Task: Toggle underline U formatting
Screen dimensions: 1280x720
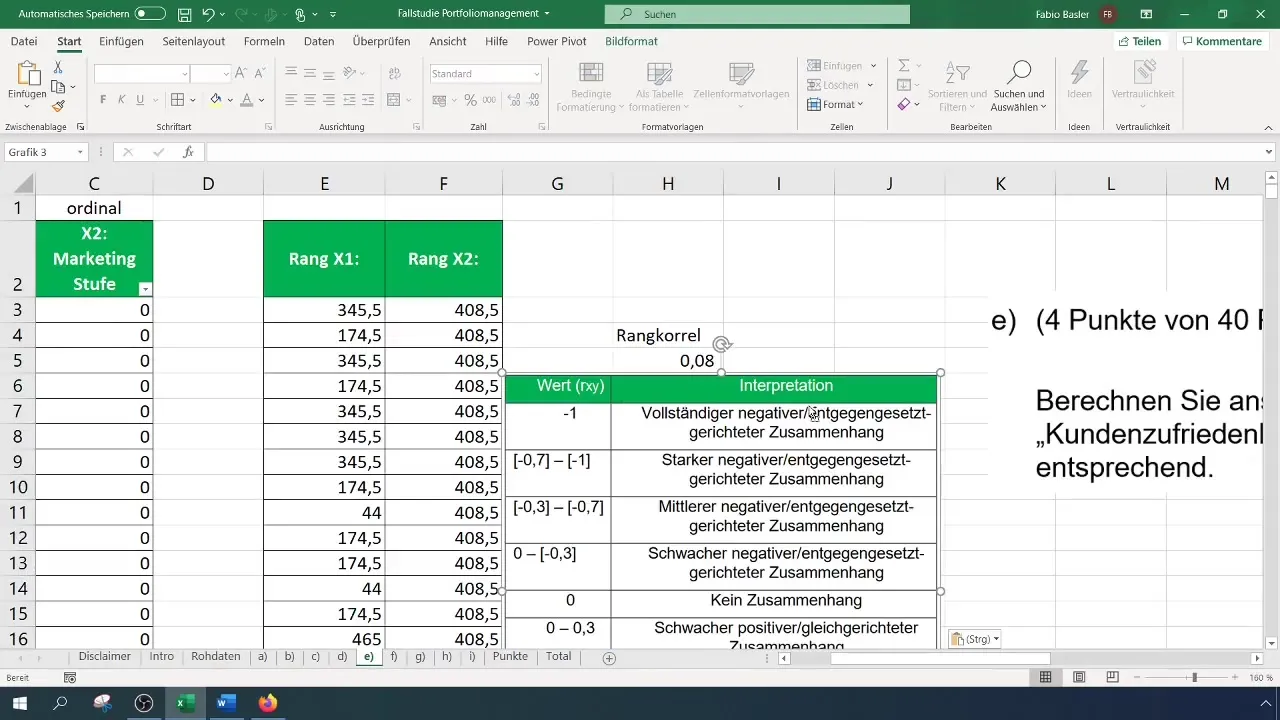Action: pos(140,100)
